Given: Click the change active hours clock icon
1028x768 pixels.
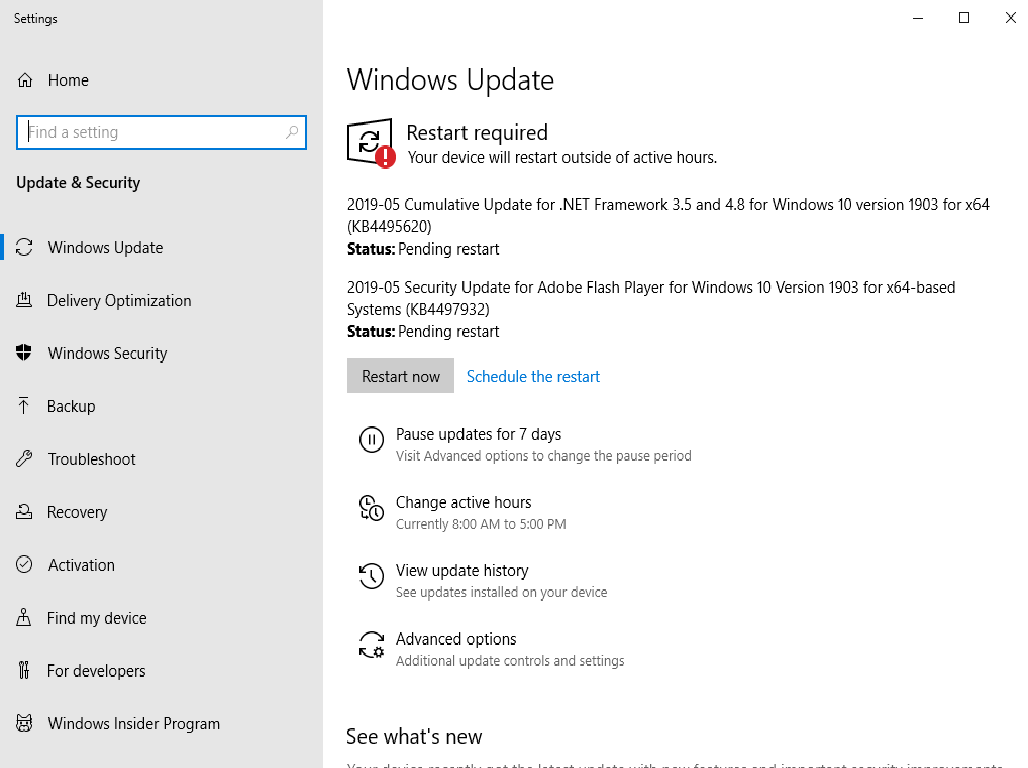Looking at the screenshot, I should [x=371, y=508].
